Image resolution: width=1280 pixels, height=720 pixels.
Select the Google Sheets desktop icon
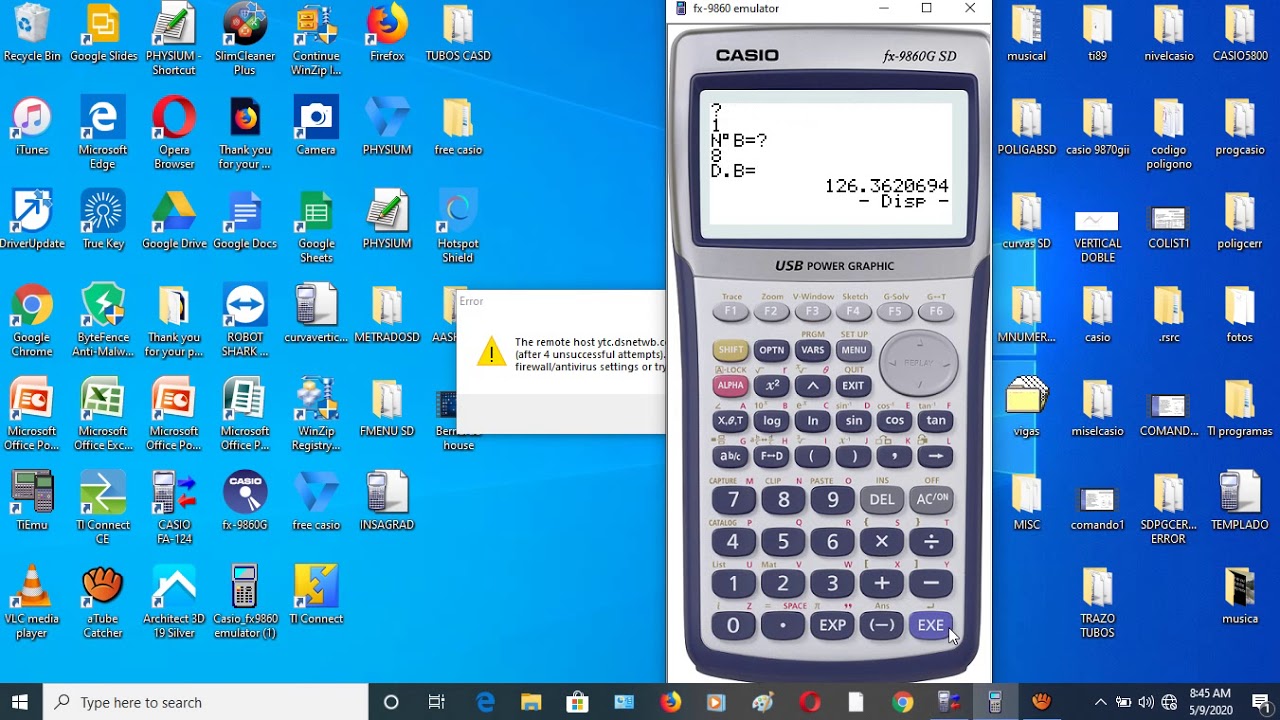tap(316, 228)
